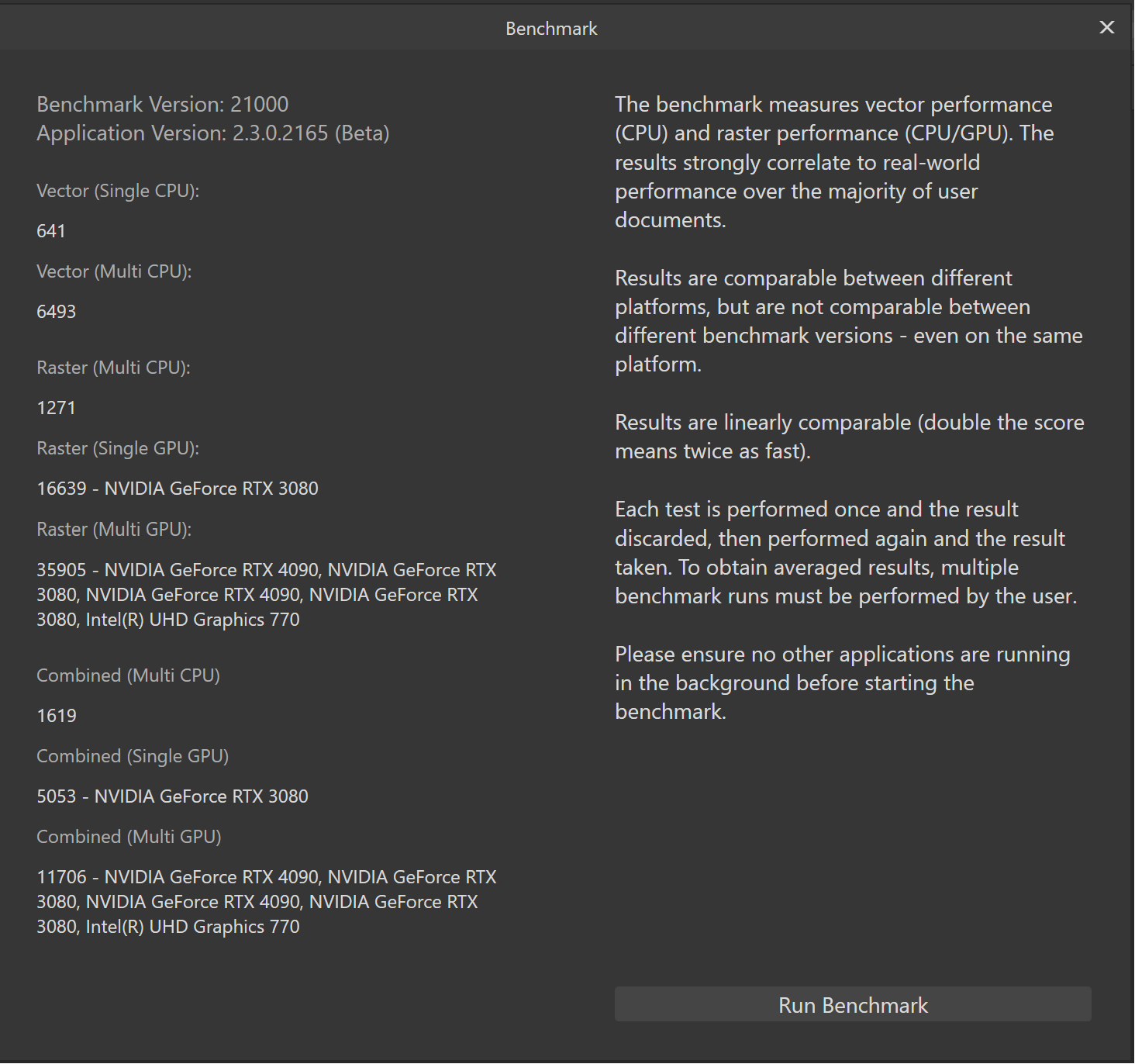
Task: Click Application Version: 2.3.0.2165 (Beta)
Action: 213,133
